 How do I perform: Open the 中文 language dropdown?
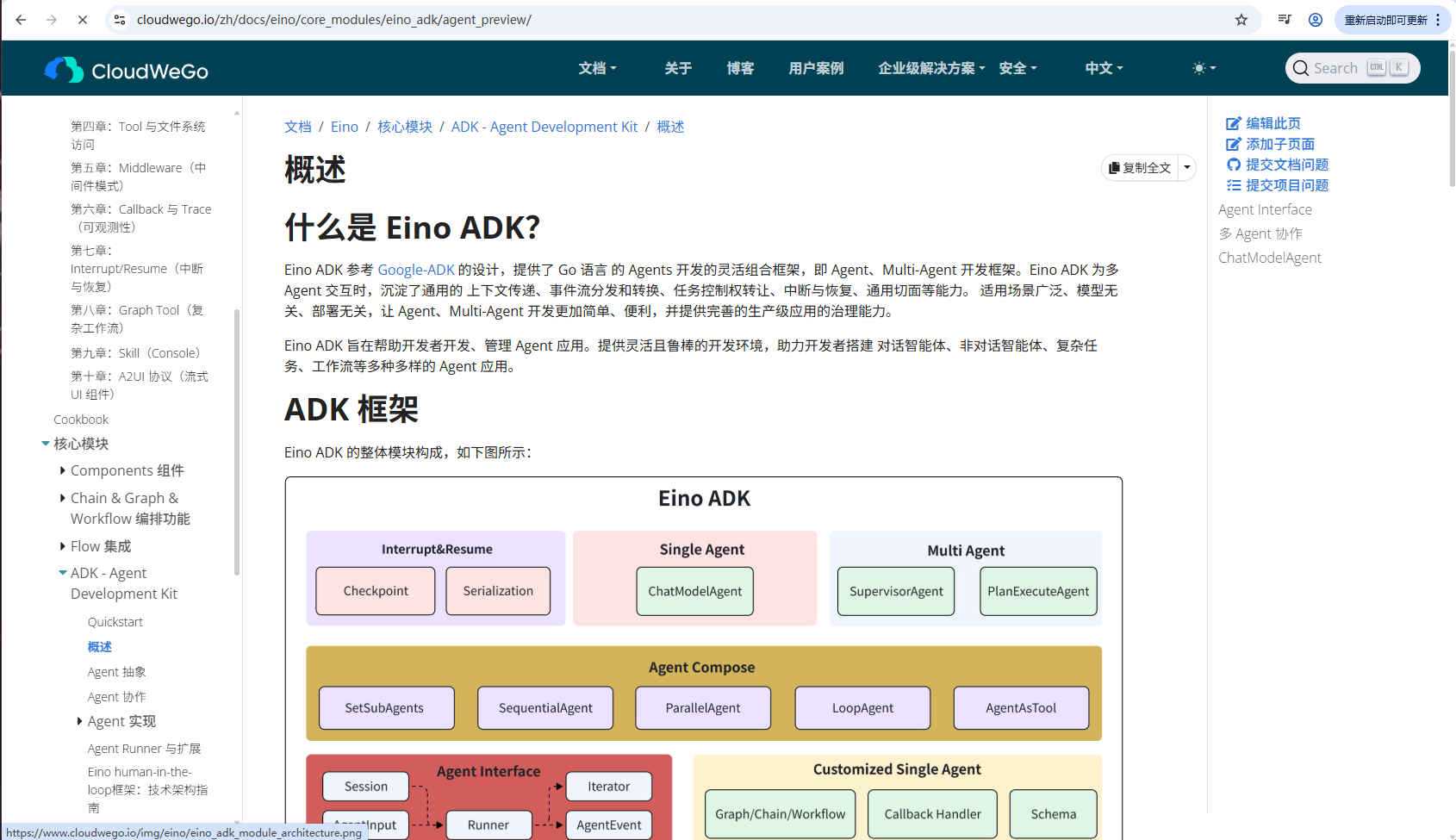pos(1104,68)
